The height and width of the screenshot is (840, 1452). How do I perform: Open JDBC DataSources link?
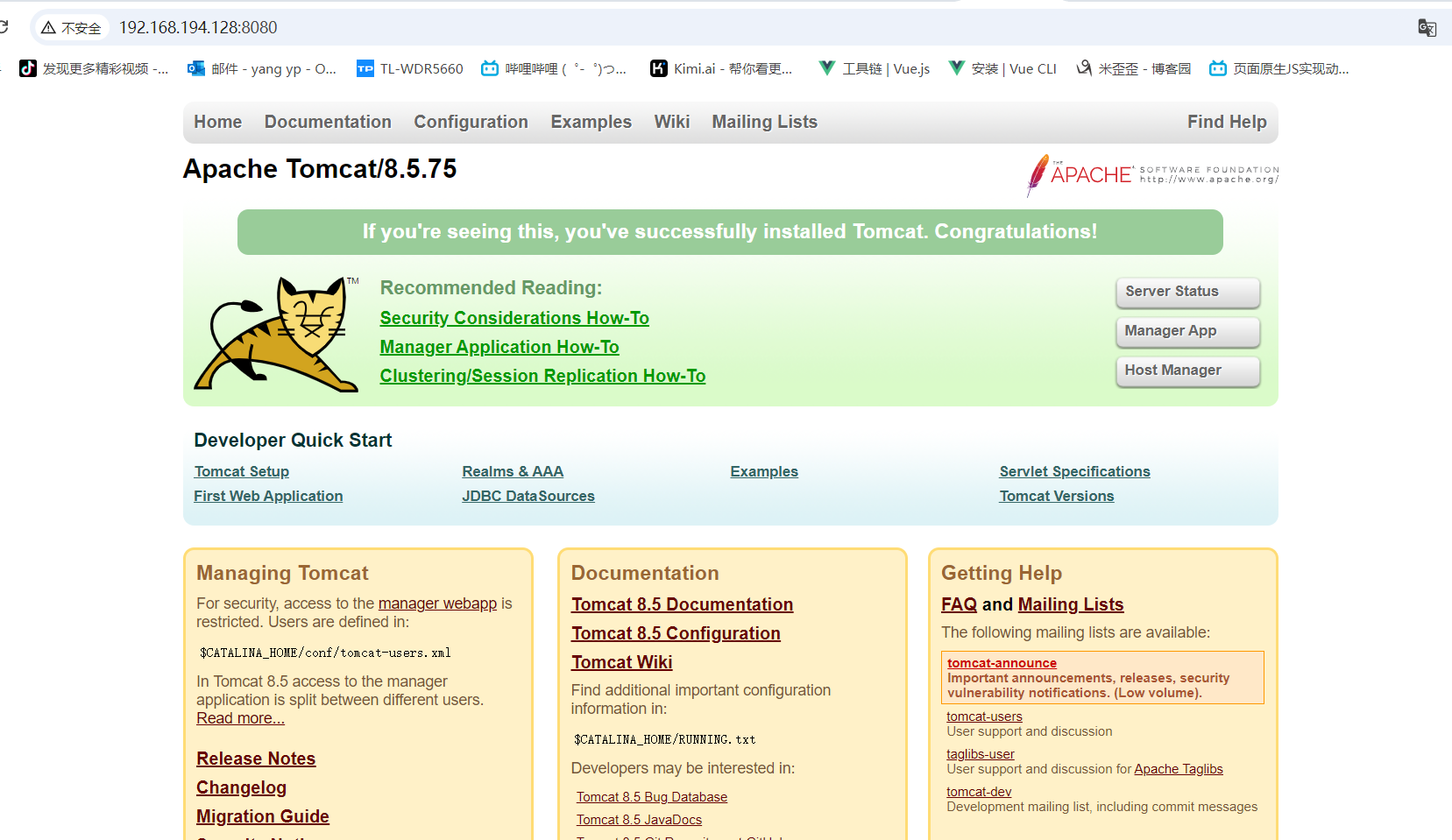[528, 496]
